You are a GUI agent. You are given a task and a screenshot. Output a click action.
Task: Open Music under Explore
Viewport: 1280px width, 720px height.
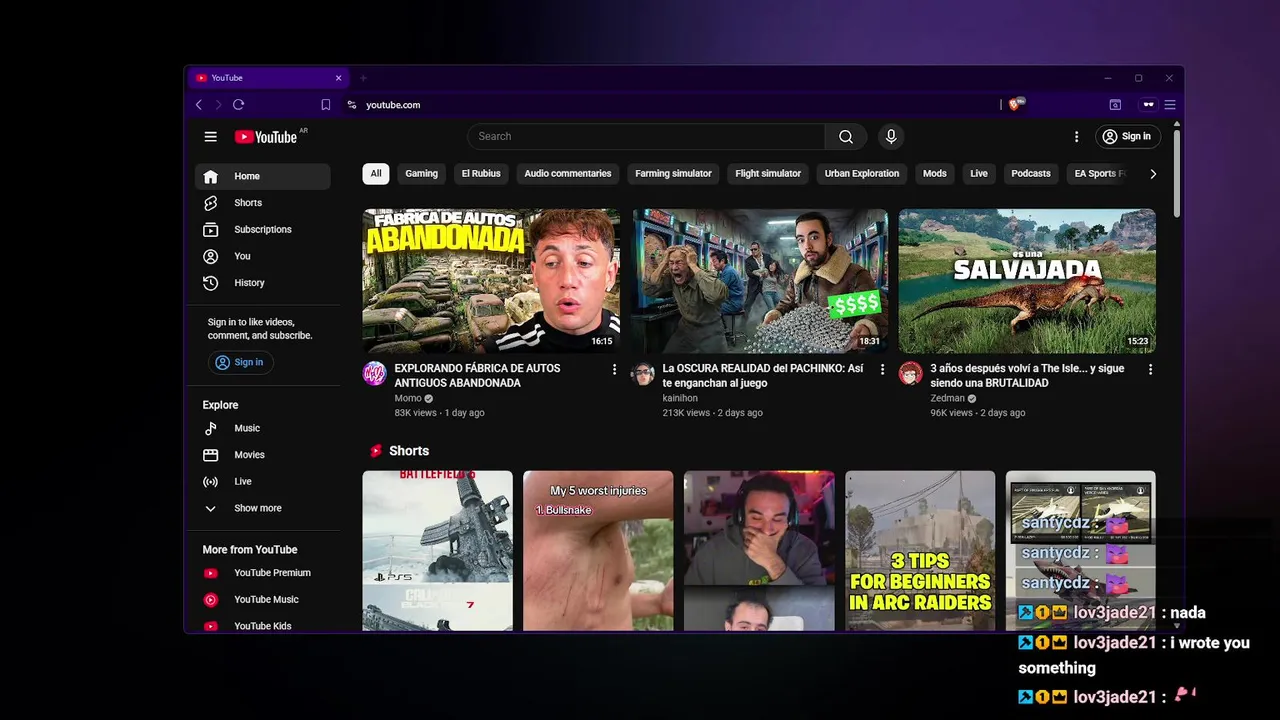point(262,428)
